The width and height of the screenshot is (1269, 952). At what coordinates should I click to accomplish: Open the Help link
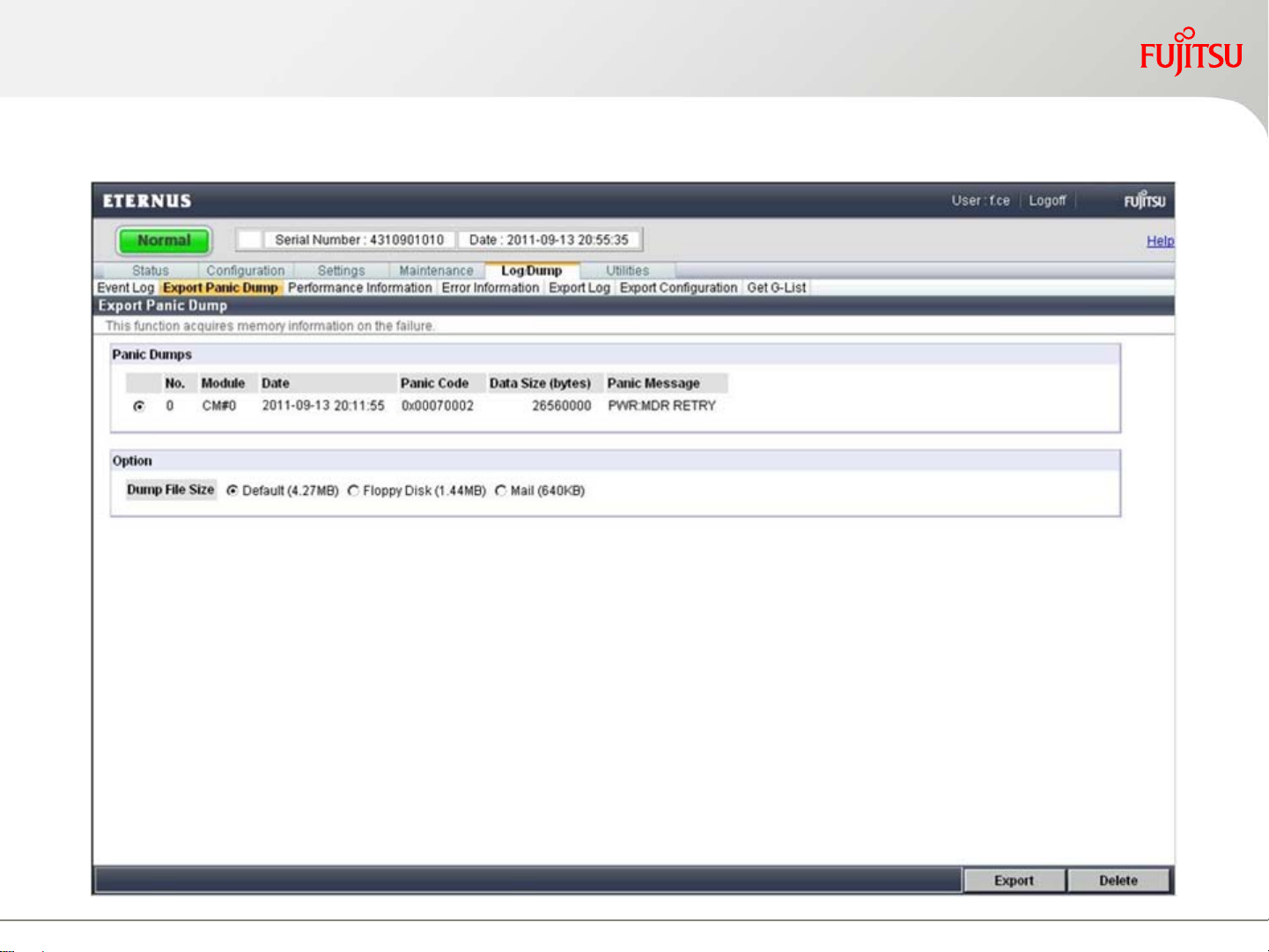coord(1160,240)
